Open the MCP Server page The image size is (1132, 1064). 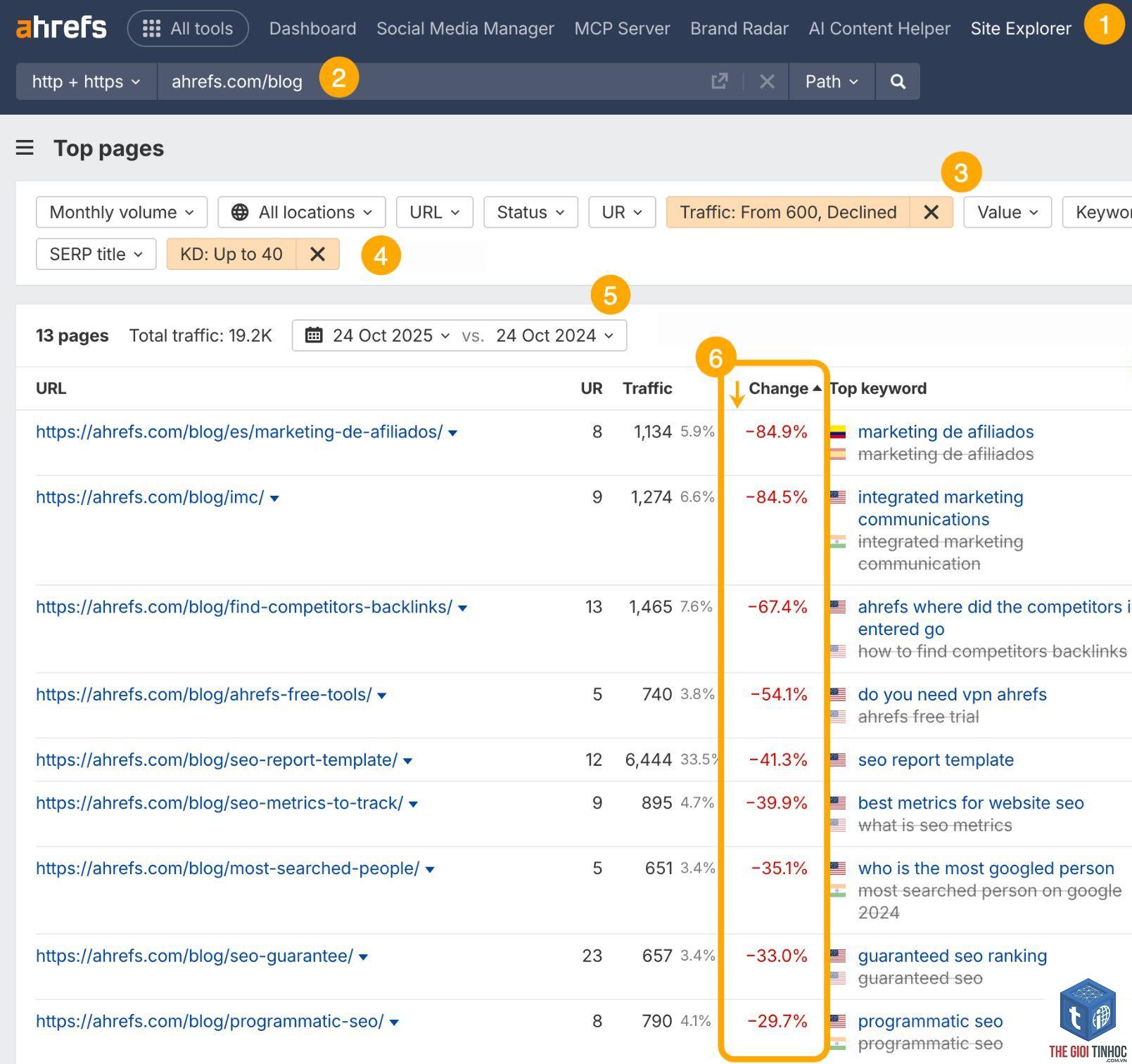coord(622,28)
